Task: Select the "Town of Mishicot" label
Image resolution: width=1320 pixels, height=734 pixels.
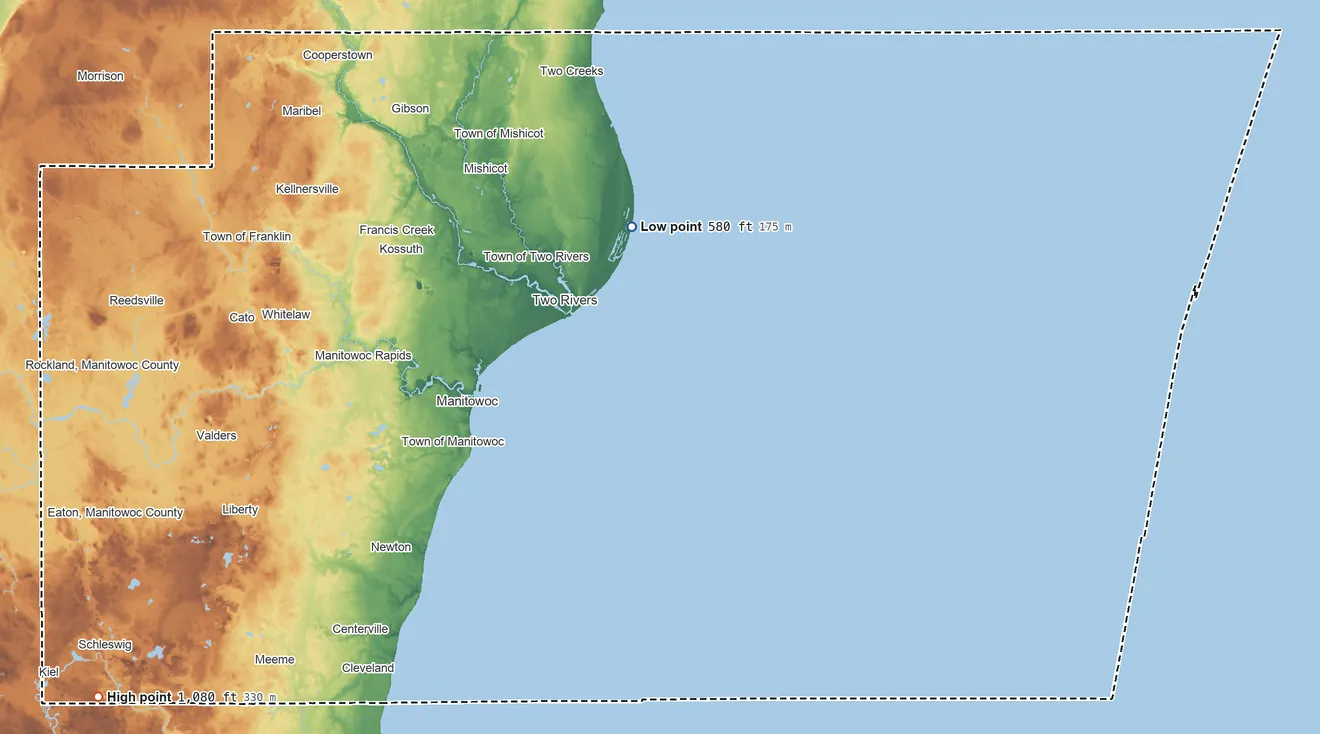Action: tap(499, 133)
